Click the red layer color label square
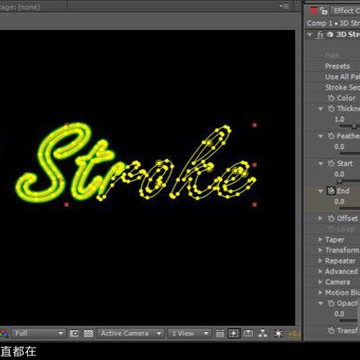This screenshot has height=360, width=360. (314, 11)
